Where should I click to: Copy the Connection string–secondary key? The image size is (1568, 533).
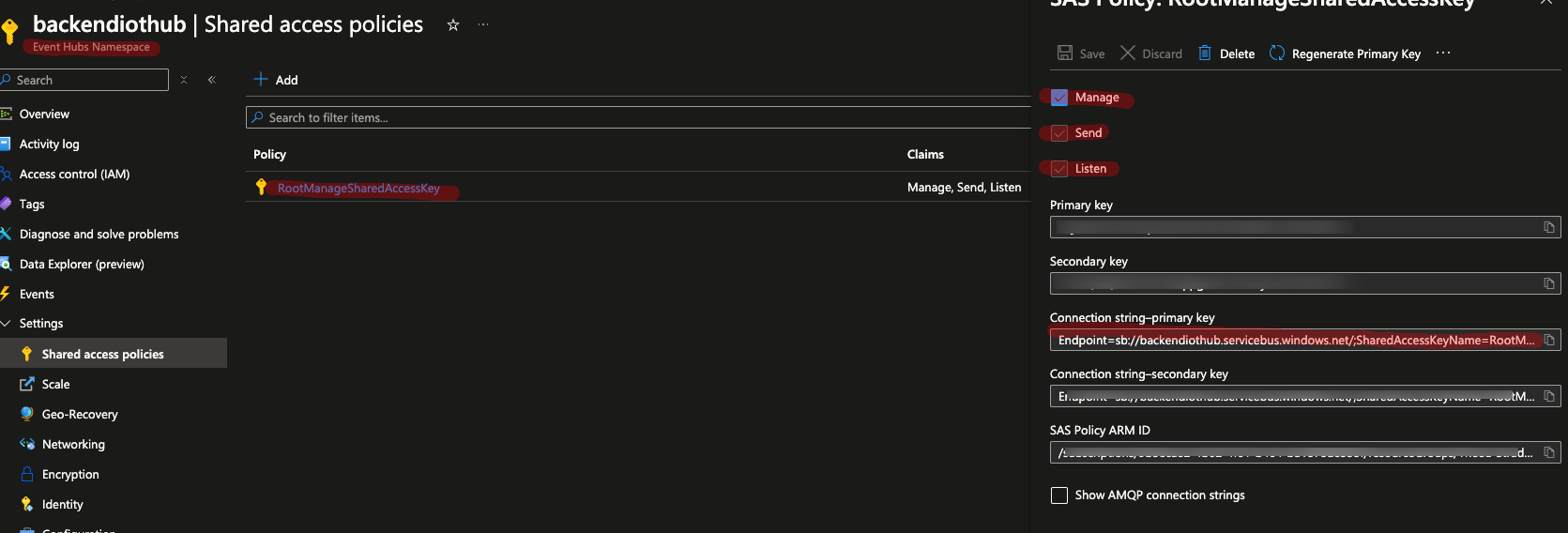click(x=1549, y=396)
